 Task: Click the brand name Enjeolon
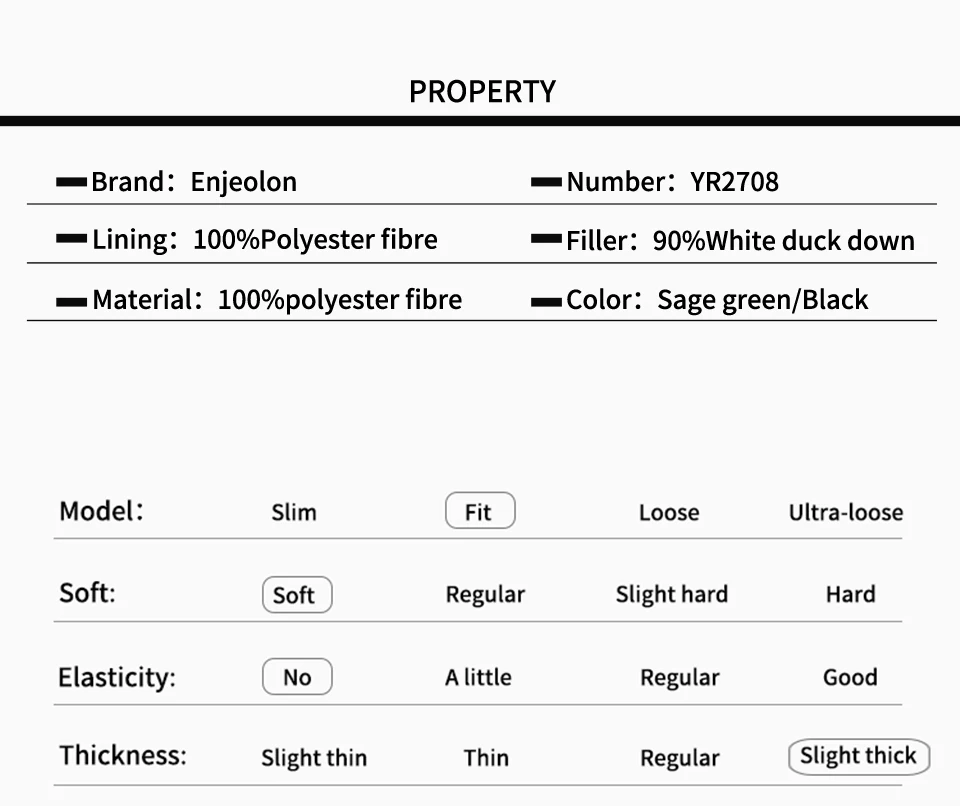pos(244,183)
